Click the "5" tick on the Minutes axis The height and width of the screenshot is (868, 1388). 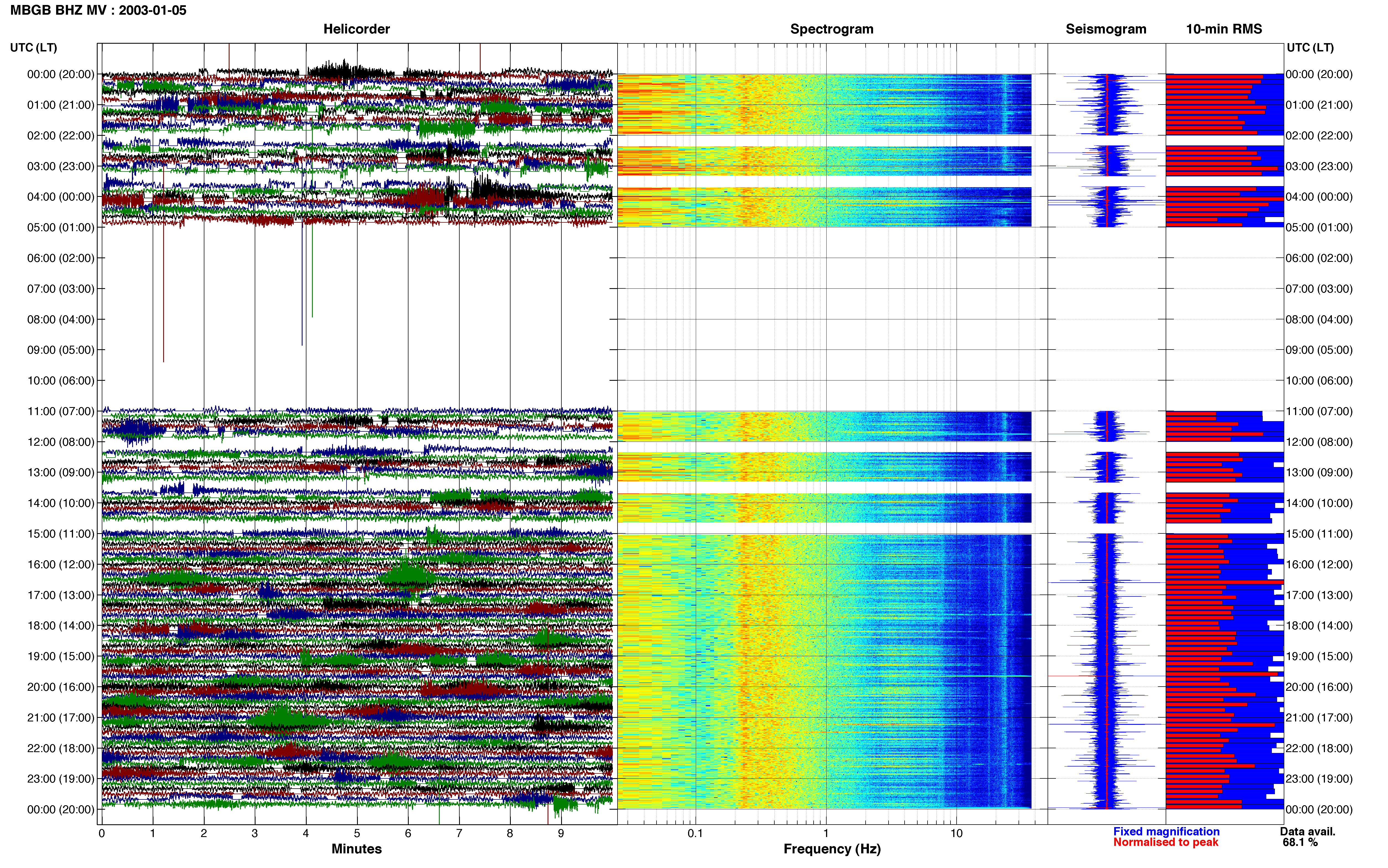[x=357, y=833]
